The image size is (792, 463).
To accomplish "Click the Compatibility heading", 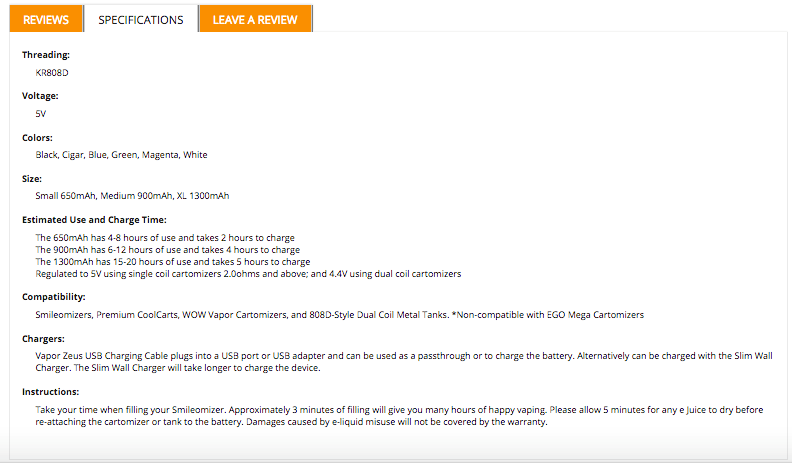I will tap(54, 297).
